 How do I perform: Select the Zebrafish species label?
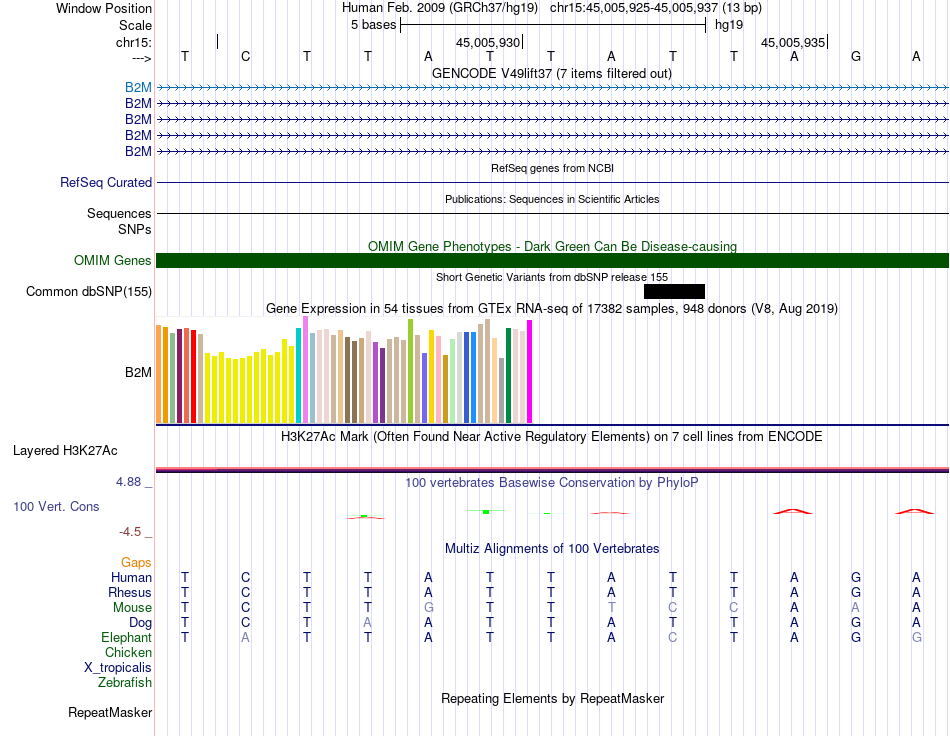125,683
